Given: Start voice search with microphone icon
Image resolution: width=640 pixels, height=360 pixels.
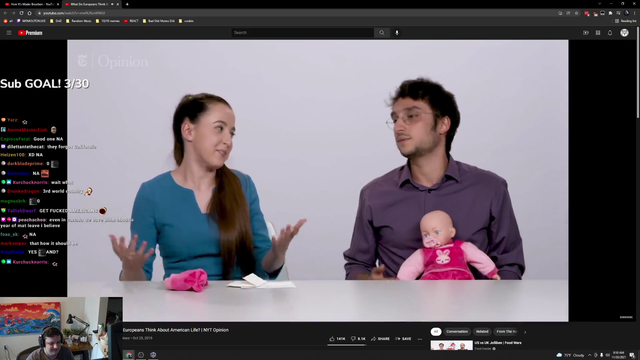Looking at the screenshot, I should point(397,33).
